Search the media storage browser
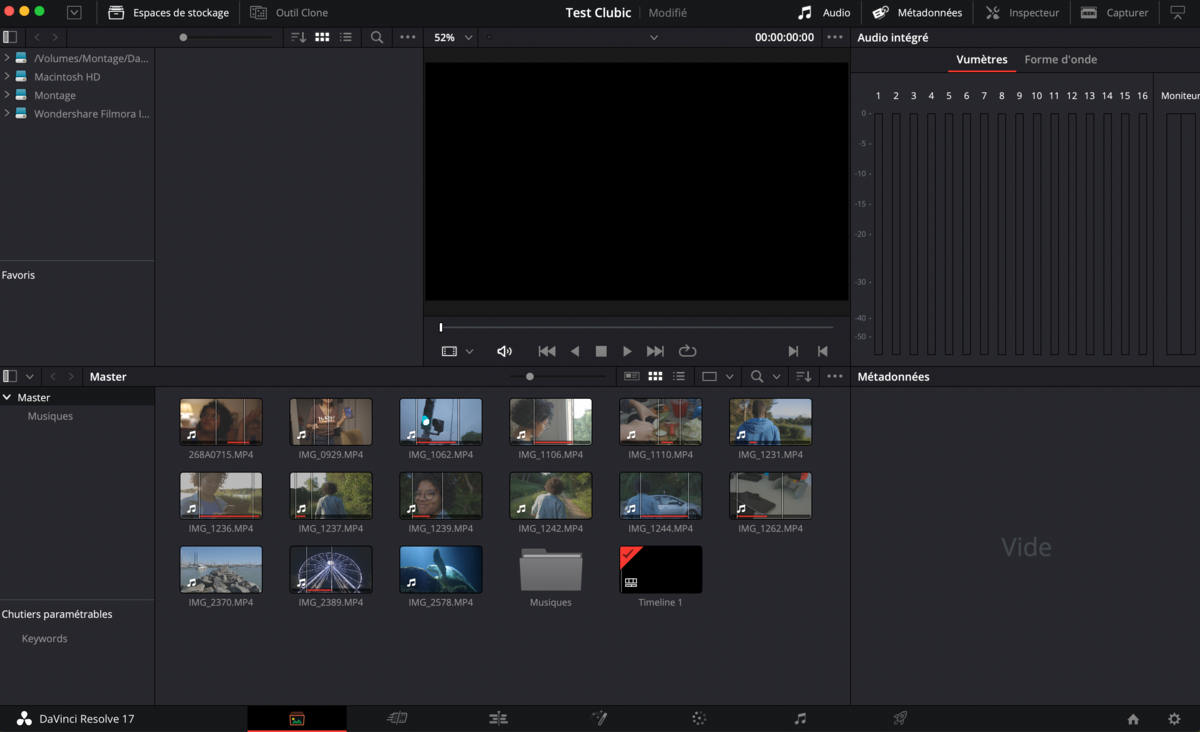Screen dimensions: 1200x732 pos(377,37)
